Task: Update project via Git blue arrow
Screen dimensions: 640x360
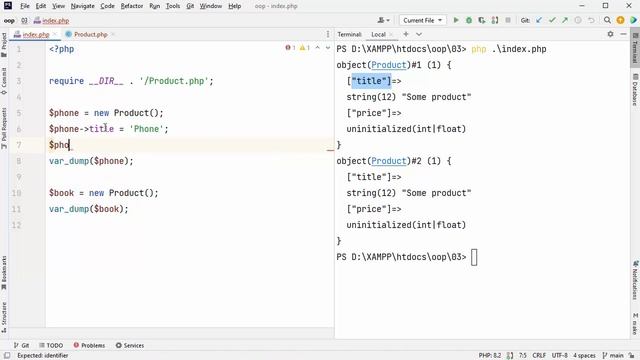Action: click(539, 20)
